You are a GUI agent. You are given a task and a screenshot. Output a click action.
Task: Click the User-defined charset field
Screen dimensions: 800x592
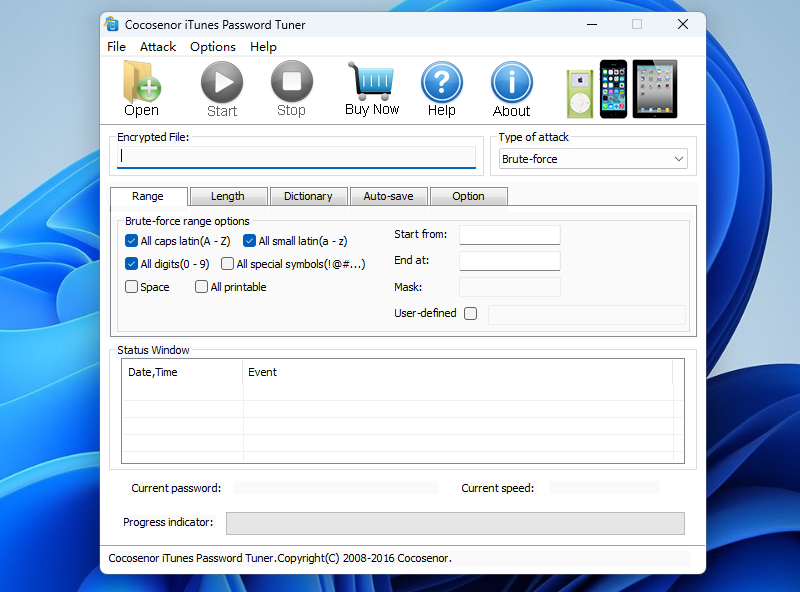(x=587, y=315)
